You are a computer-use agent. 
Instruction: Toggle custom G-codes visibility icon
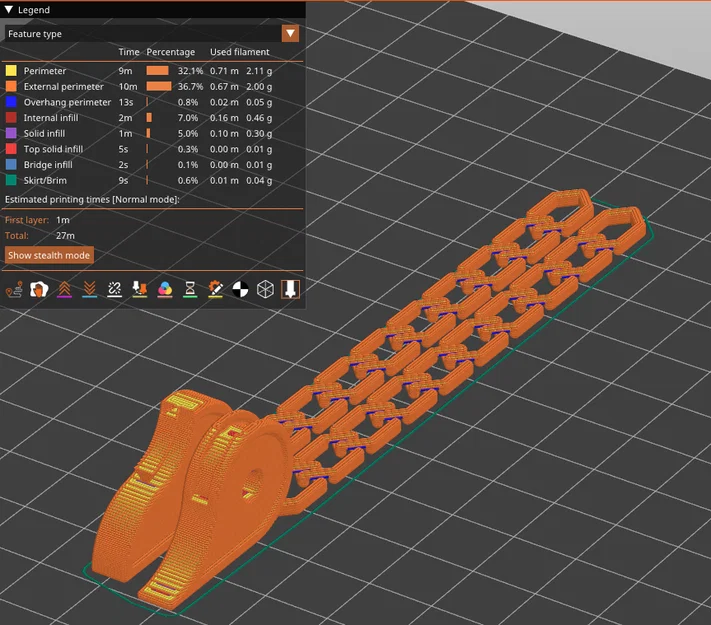tap(215, 289)
